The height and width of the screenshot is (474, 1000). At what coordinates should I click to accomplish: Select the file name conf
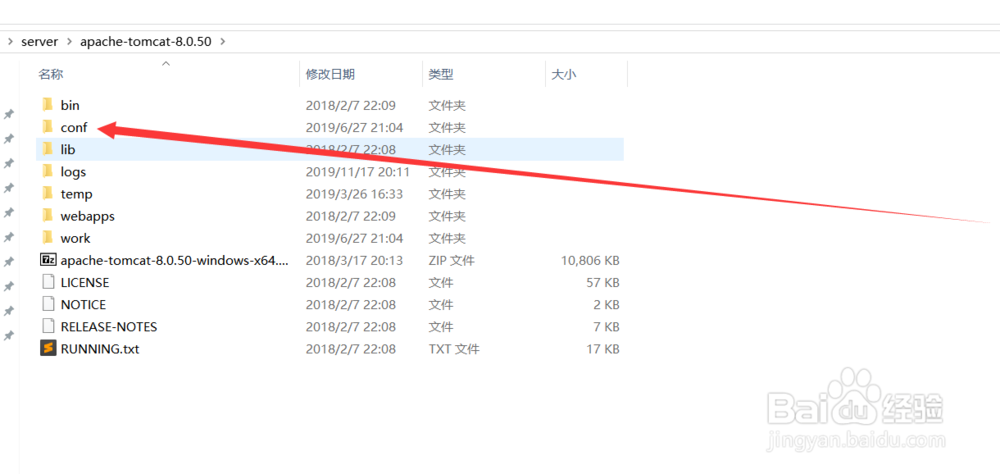click(74, 128)
